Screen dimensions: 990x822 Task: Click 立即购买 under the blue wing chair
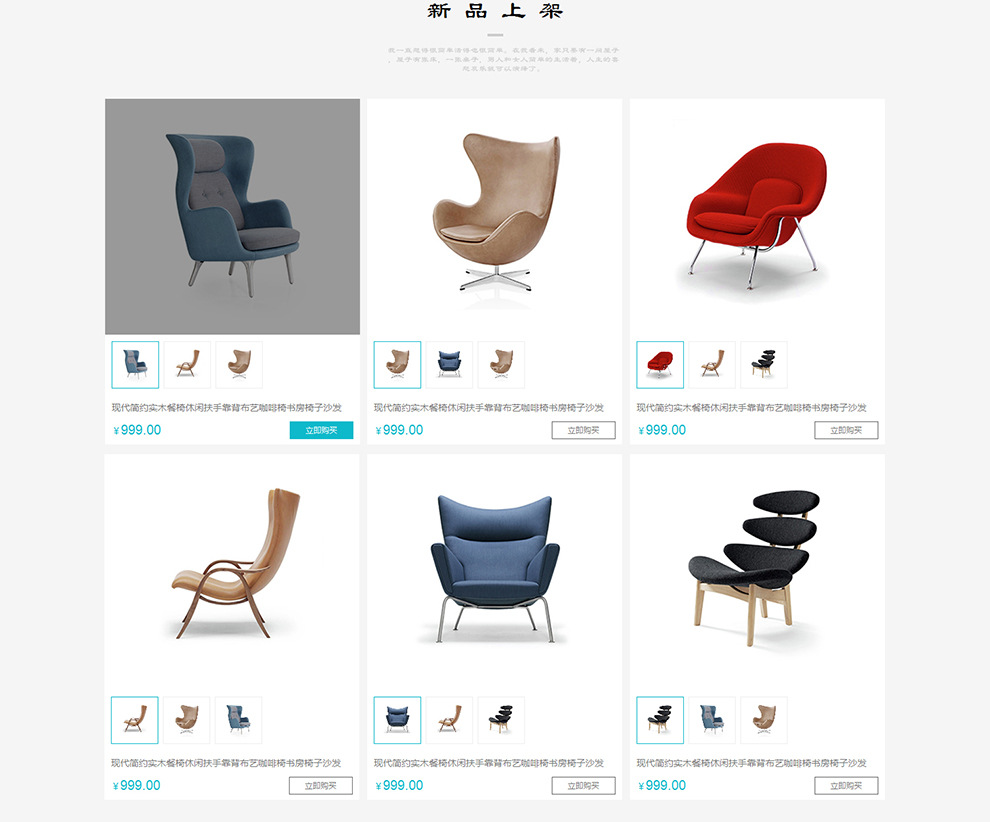coord(583,785)
